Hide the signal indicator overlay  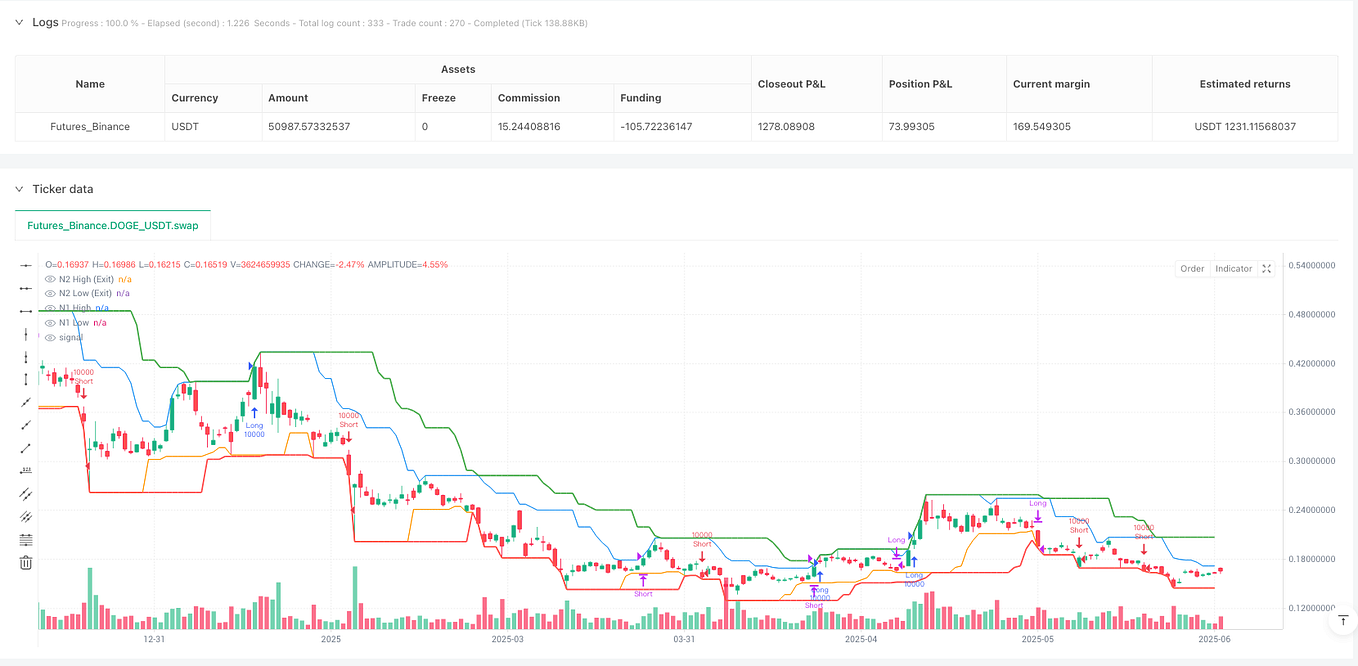point(50,337)
